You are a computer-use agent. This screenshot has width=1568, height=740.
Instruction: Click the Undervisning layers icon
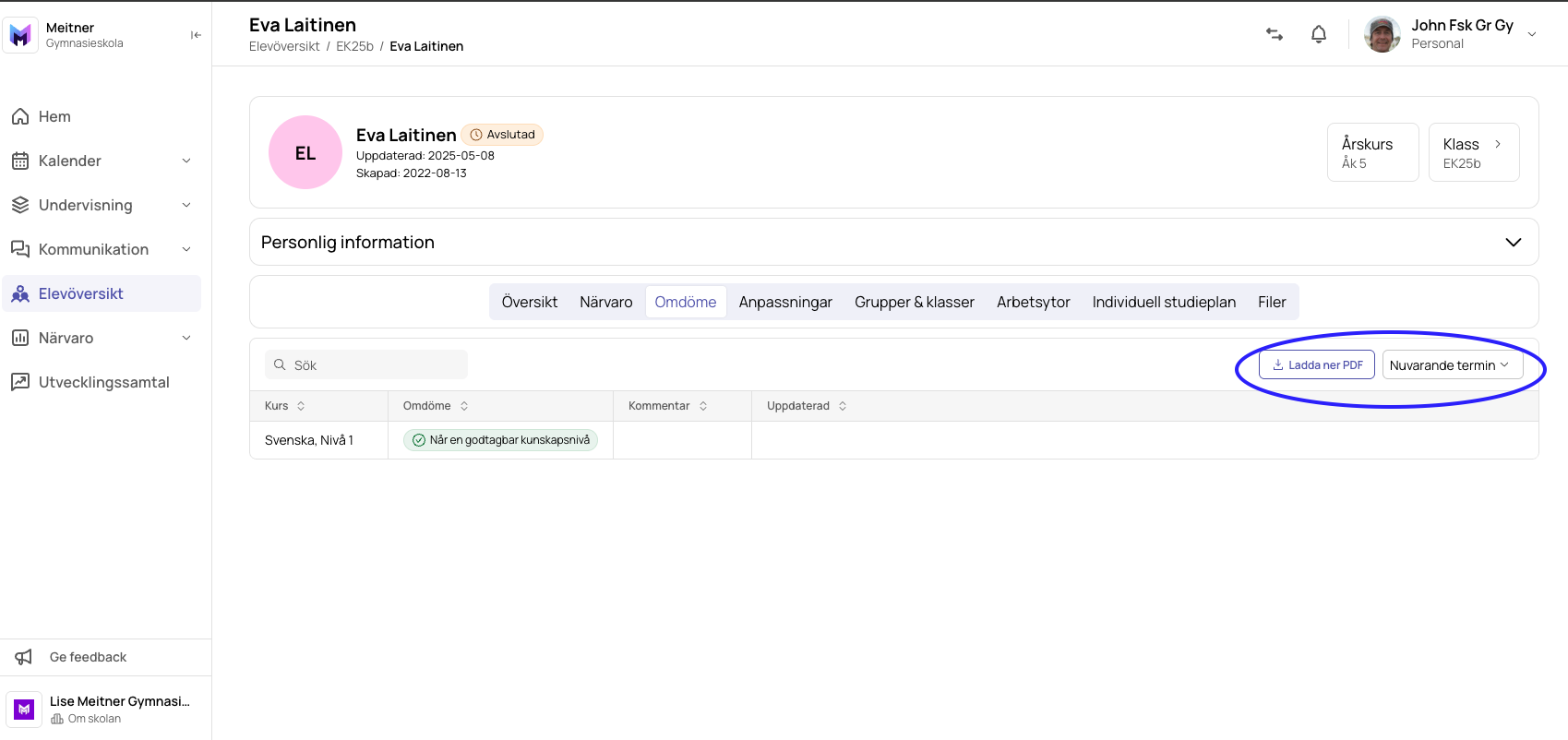(x=20, y=205)
